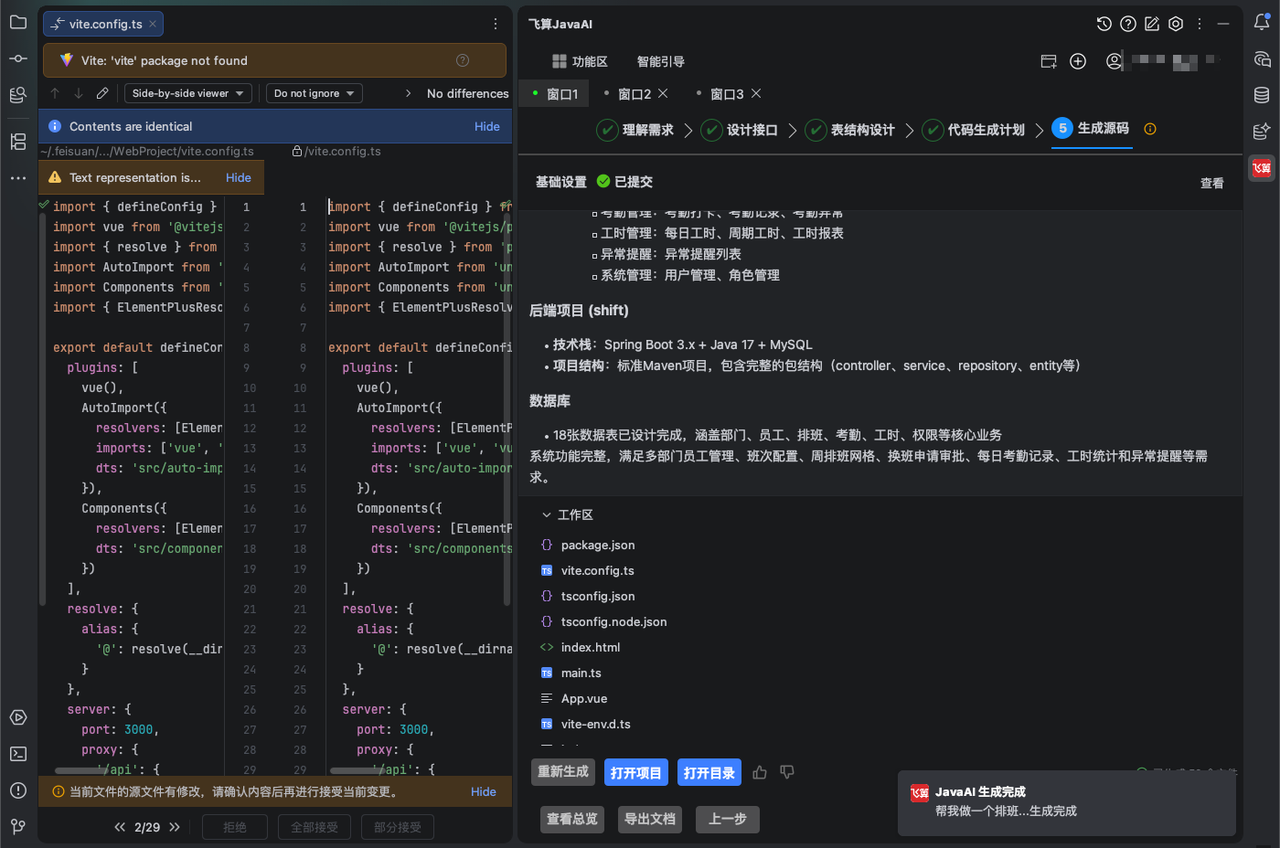This screenshot has width=1280, height=848.
Task: Open JavaAI settings hexagon icon
Action: click(1176, 24)
